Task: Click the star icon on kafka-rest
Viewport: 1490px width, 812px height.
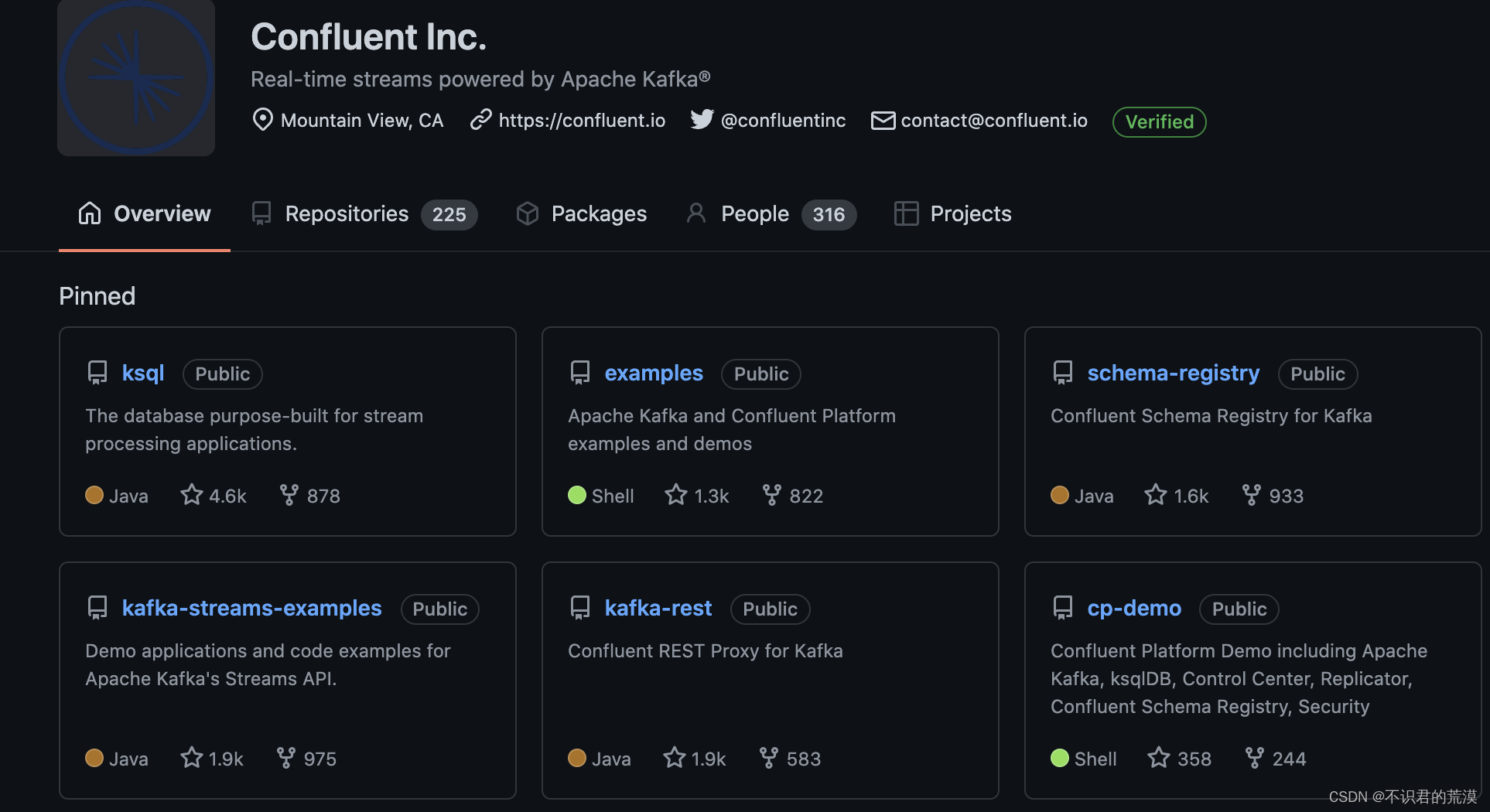Action: point(675,758)
